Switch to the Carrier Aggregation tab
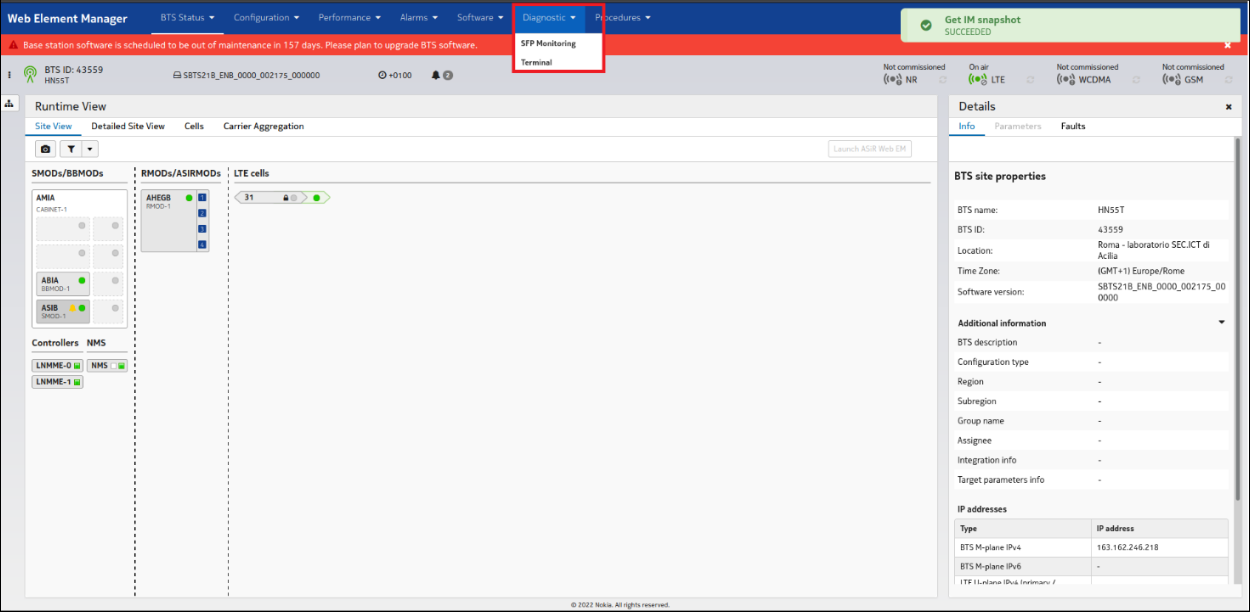This screenshot has width=1250, height=612. point(263,126)
